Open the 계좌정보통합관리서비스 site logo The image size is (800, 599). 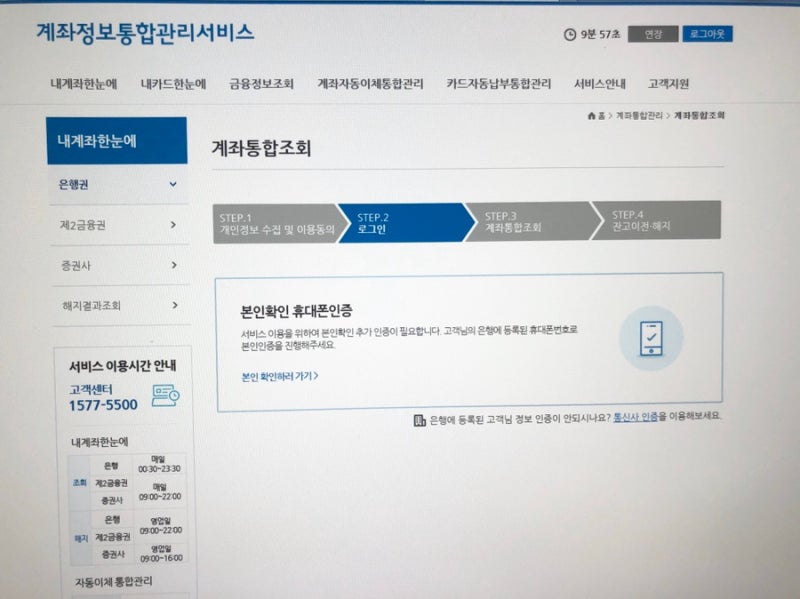coord(145,34)
